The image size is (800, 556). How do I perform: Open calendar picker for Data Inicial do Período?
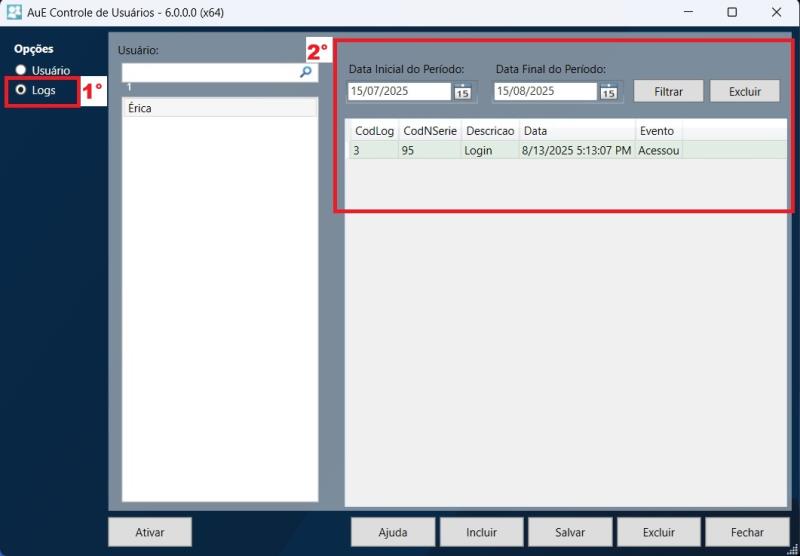462,92
